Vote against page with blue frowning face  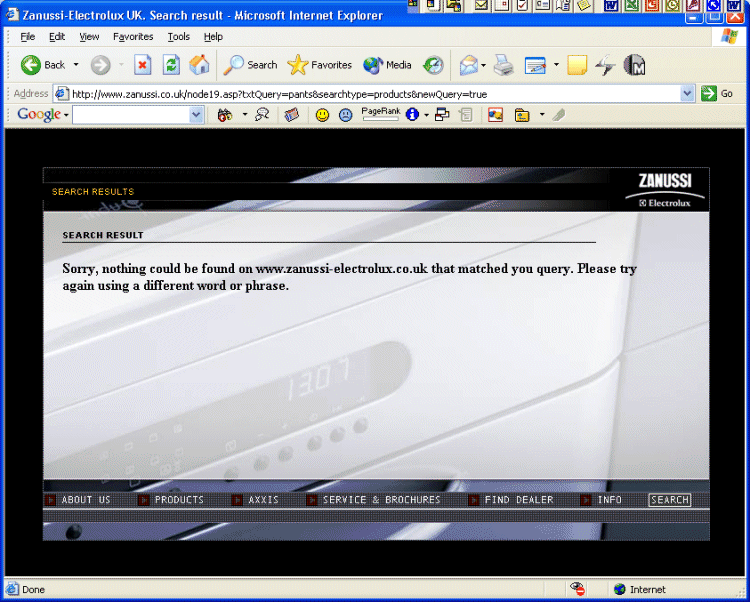[345, 115]
